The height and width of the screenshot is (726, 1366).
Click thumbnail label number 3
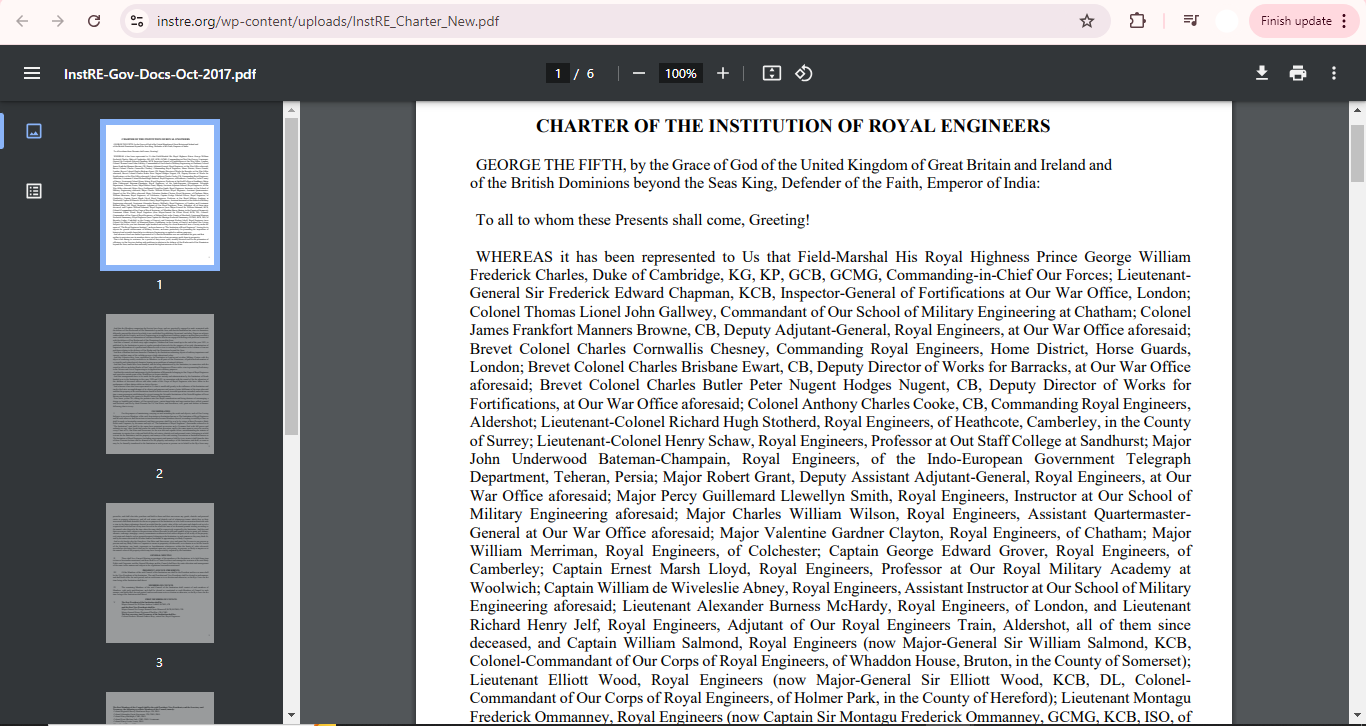tap(159, 662)
